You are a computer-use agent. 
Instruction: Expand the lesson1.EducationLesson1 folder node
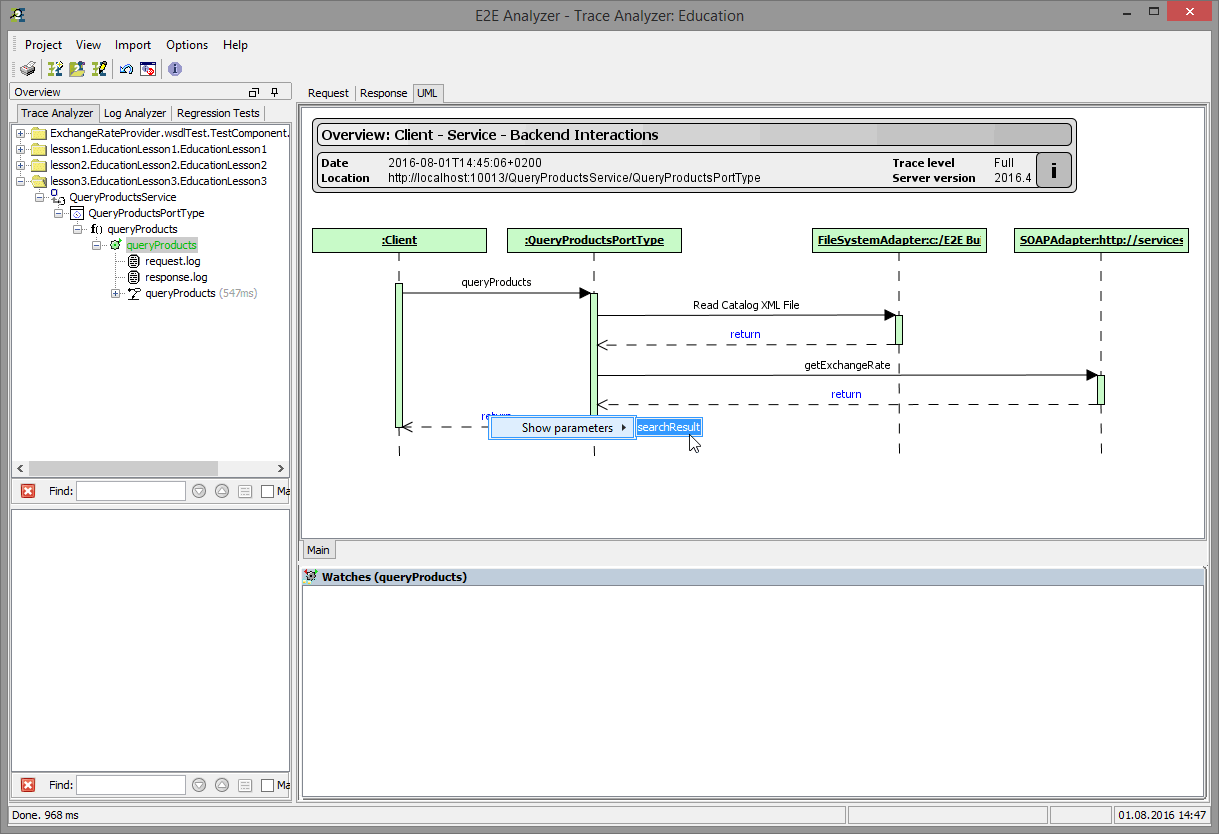(20, 149)
